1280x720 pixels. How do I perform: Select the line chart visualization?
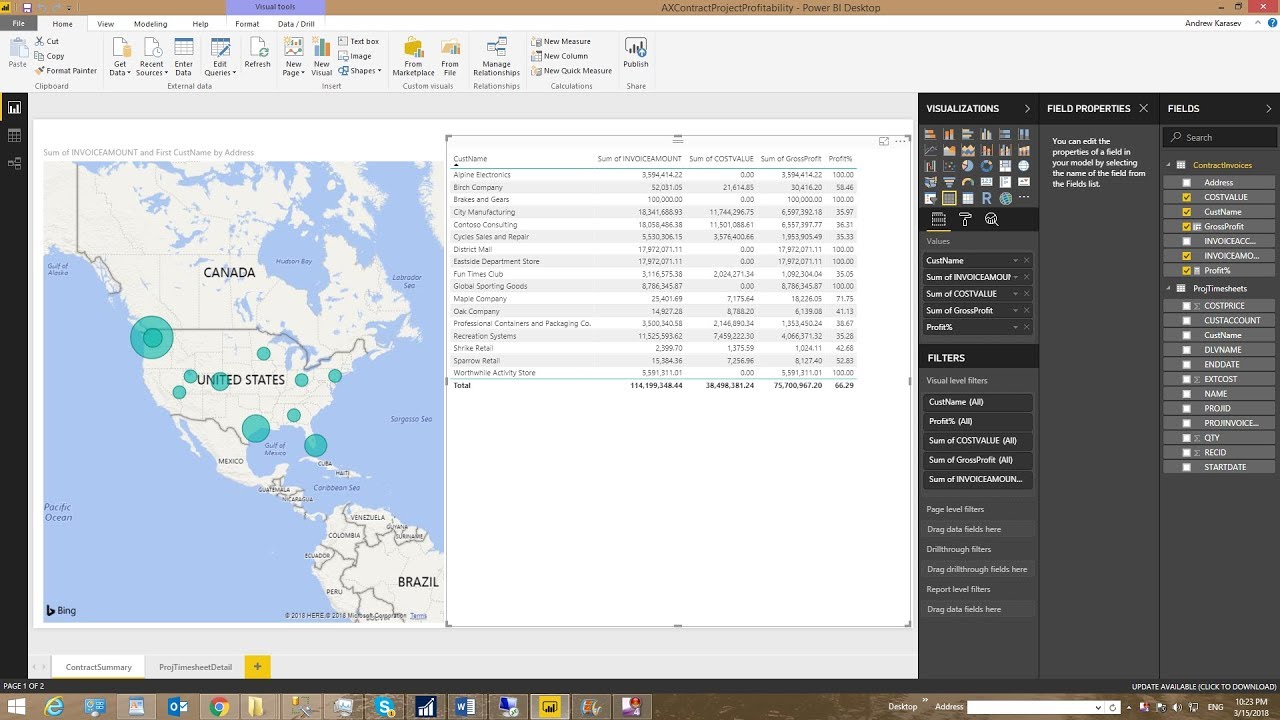[930, 150]
